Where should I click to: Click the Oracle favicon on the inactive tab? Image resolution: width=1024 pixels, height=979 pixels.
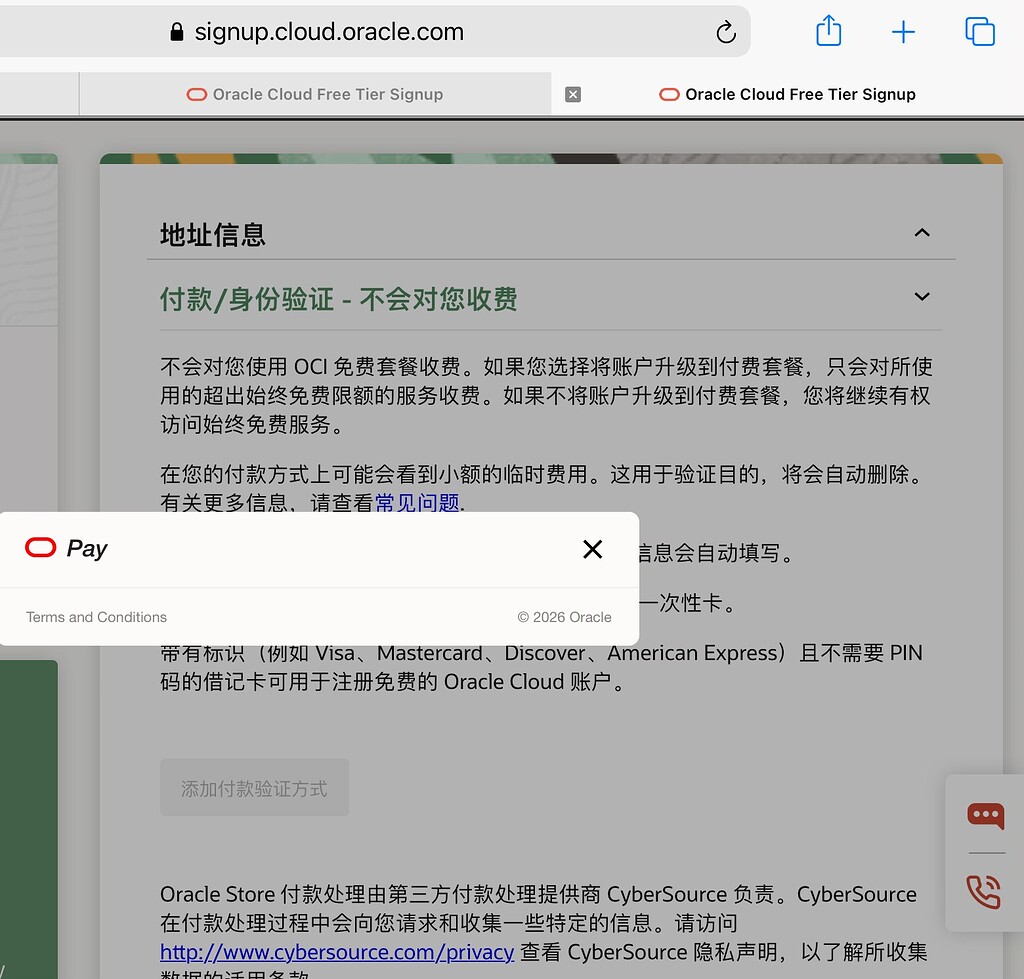click(x=197, y=95)
